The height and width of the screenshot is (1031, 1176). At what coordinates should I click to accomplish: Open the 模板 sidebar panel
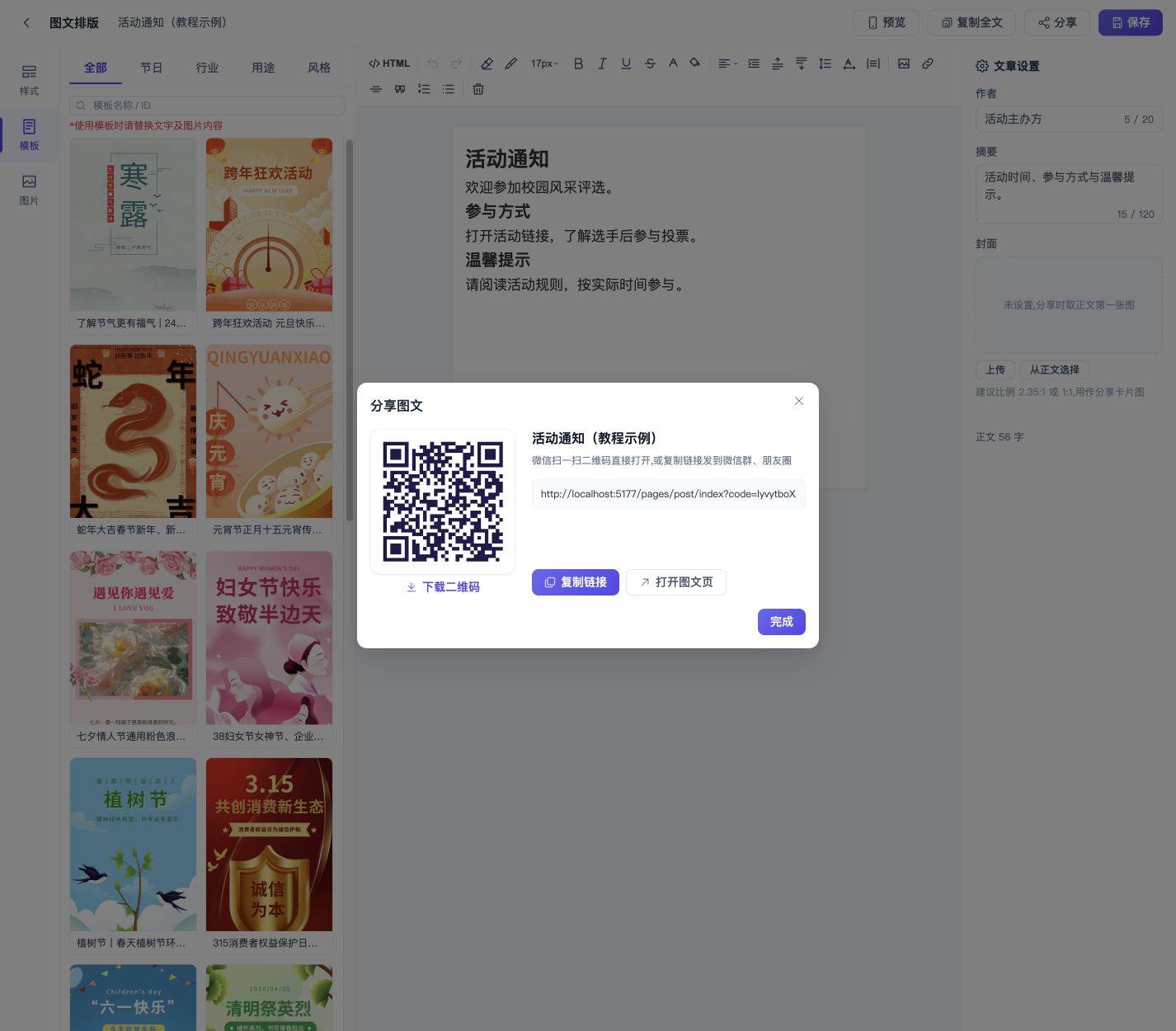coord(29,134)
